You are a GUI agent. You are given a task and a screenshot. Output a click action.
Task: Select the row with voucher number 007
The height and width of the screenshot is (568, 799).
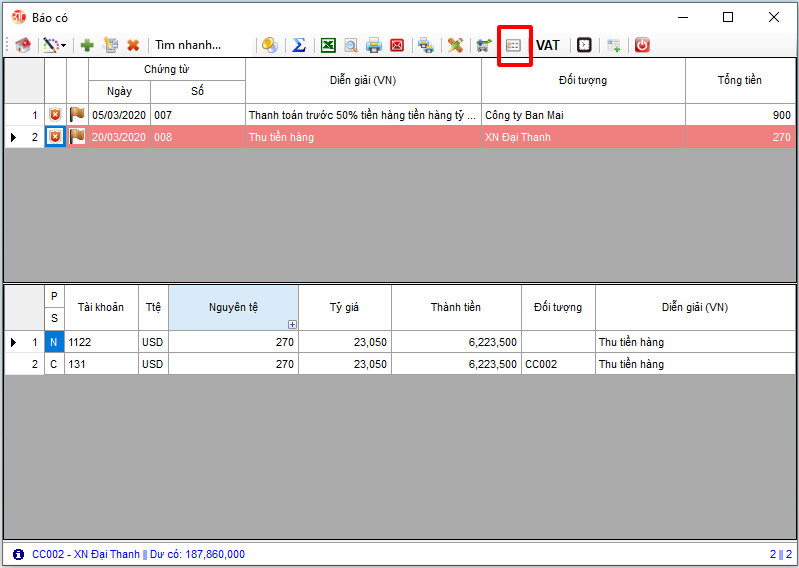197,115
